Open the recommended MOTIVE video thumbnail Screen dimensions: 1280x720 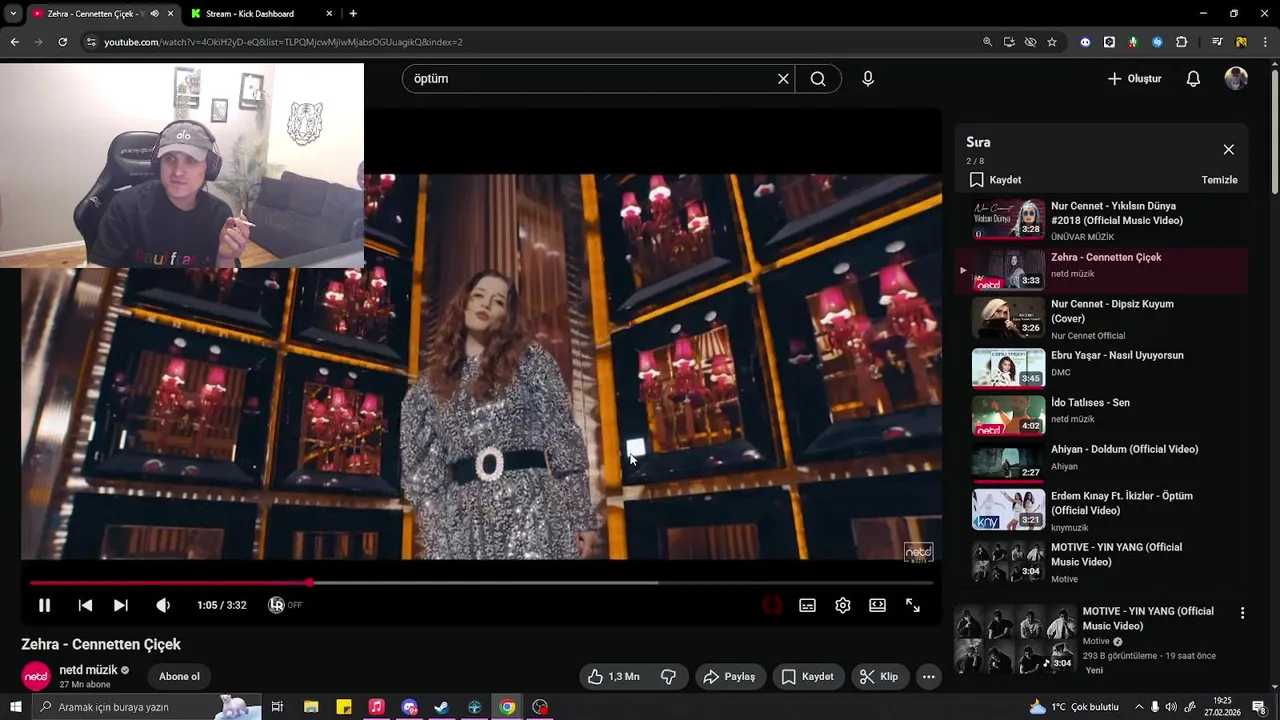point(1015,638)
